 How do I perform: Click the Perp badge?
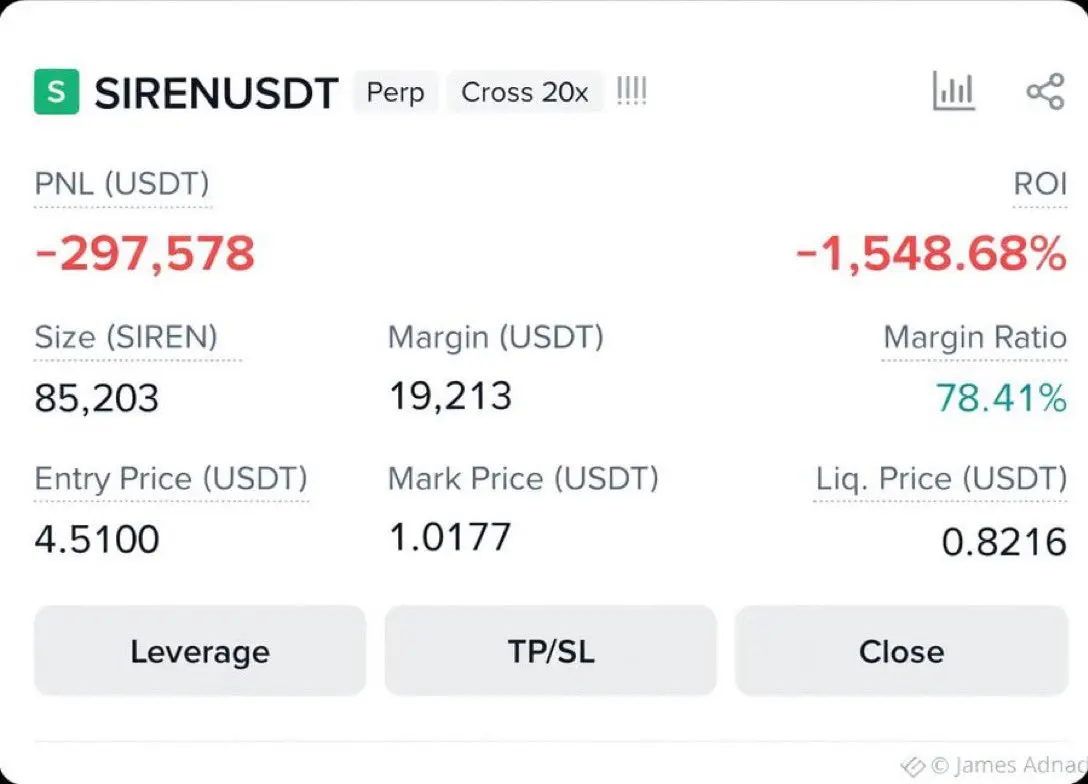(395, 93)
